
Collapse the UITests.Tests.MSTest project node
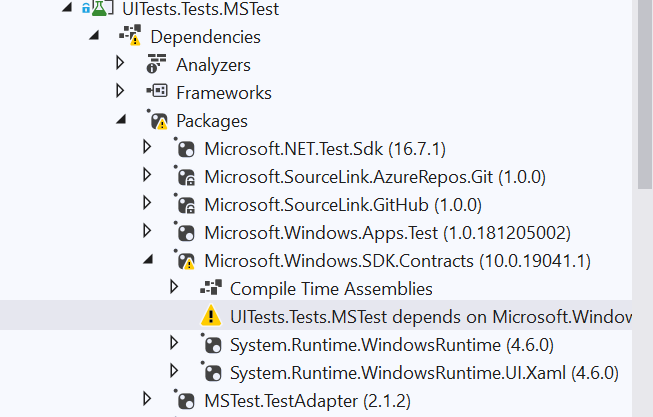[66, 9]
